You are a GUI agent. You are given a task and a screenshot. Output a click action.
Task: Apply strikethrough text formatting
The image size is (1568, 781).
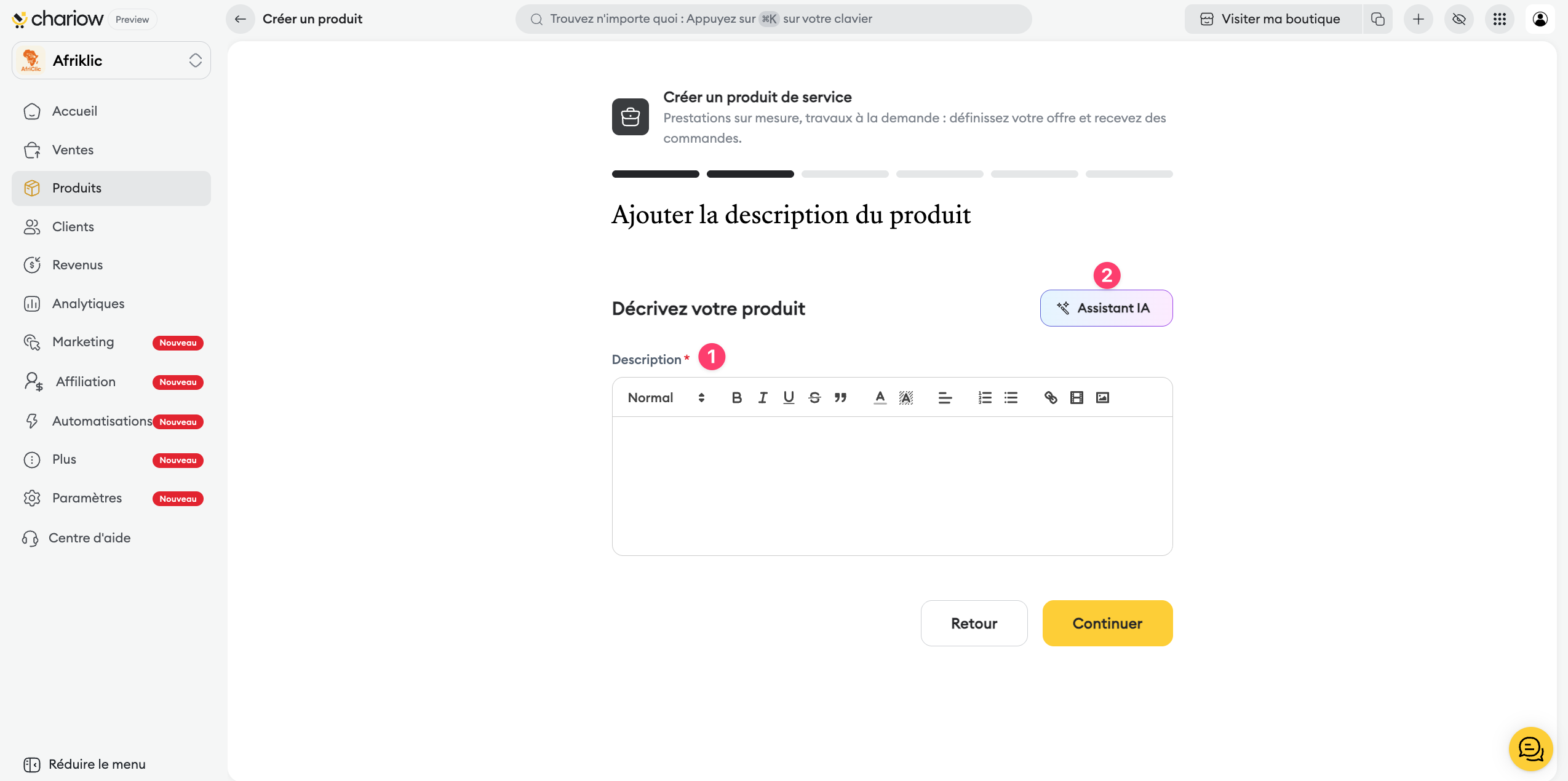(814, 398)
